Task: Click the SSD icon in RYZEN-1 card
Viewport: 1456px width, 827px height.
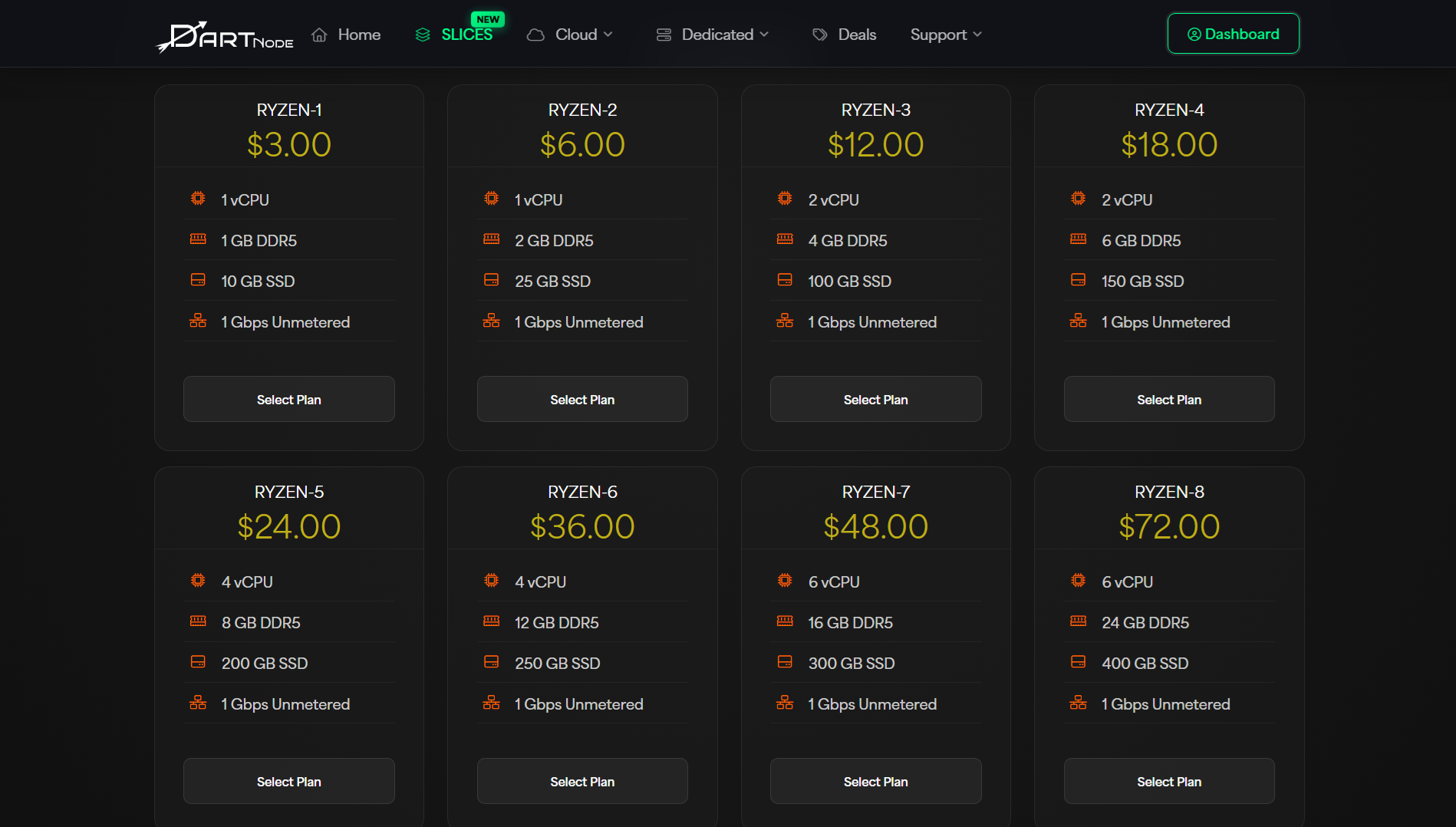Action: [198, 280]
